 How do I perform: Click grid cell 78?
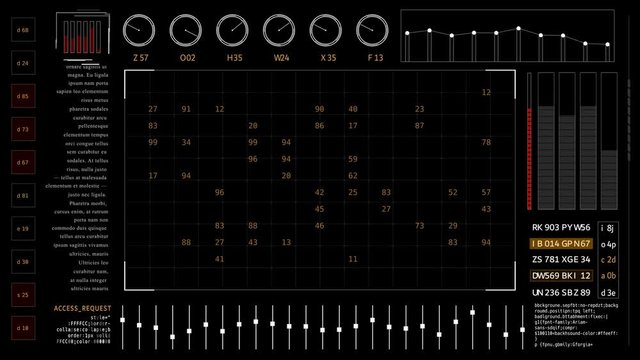[486, 142]
